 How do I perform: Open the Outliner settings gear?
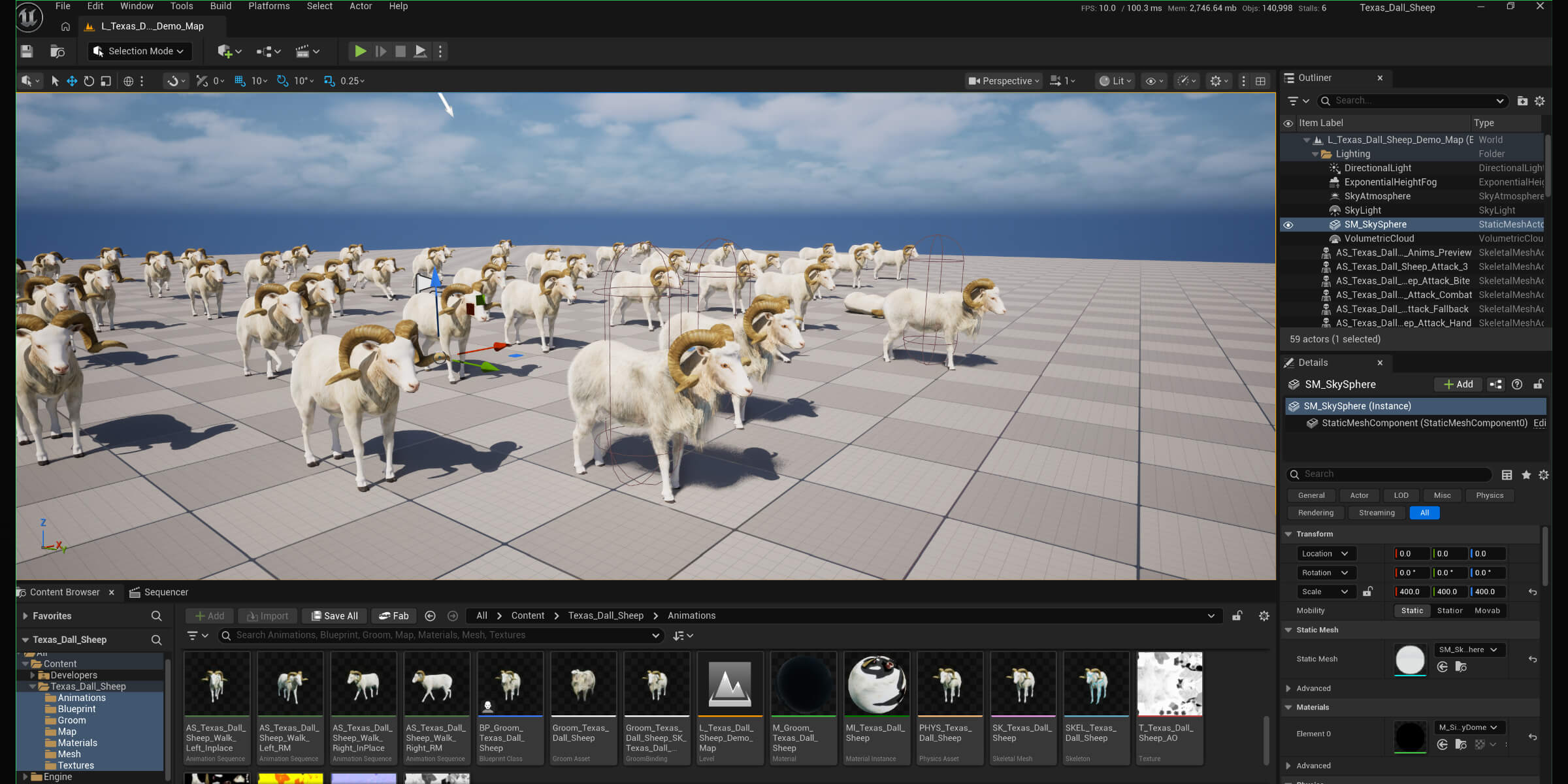(x=1540, y=101)
